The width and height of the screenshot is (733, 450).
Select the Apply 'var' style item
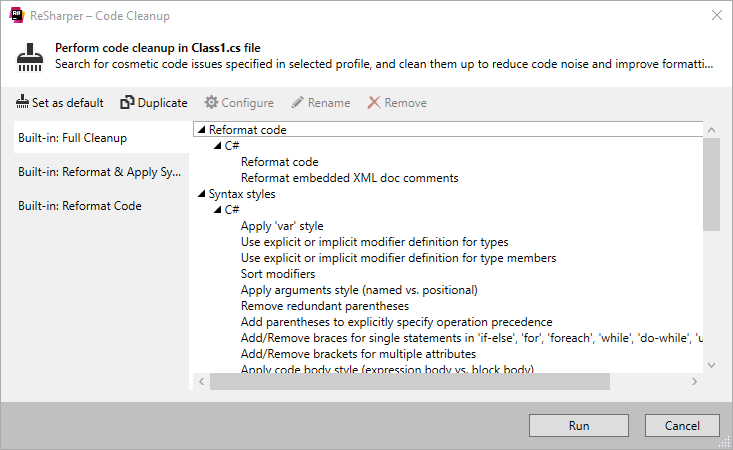(282, 226)
